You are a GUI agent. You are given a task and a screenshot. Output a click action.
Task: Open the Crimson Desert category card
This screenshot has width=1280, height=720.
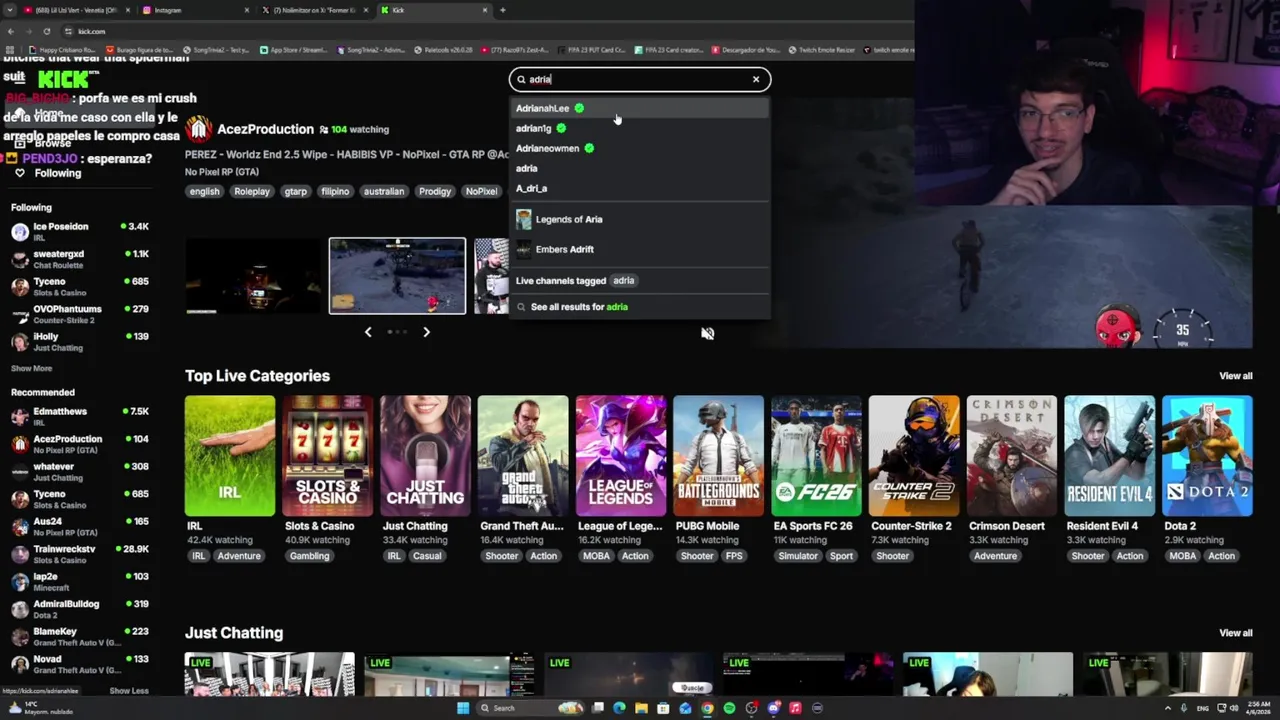[1012, 456]
